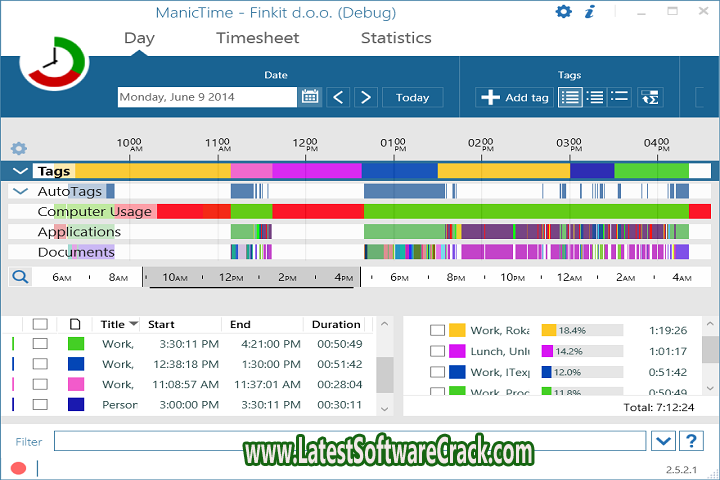
Task: Click the help question mark button
Action: [x=691, y=441]
